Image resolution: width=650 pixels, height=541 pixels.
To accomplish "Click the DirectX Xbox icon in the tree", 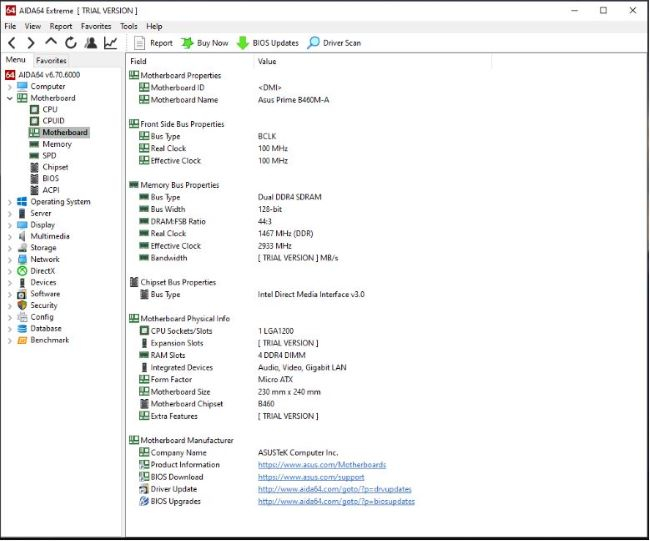I will [x=22, y=271].
